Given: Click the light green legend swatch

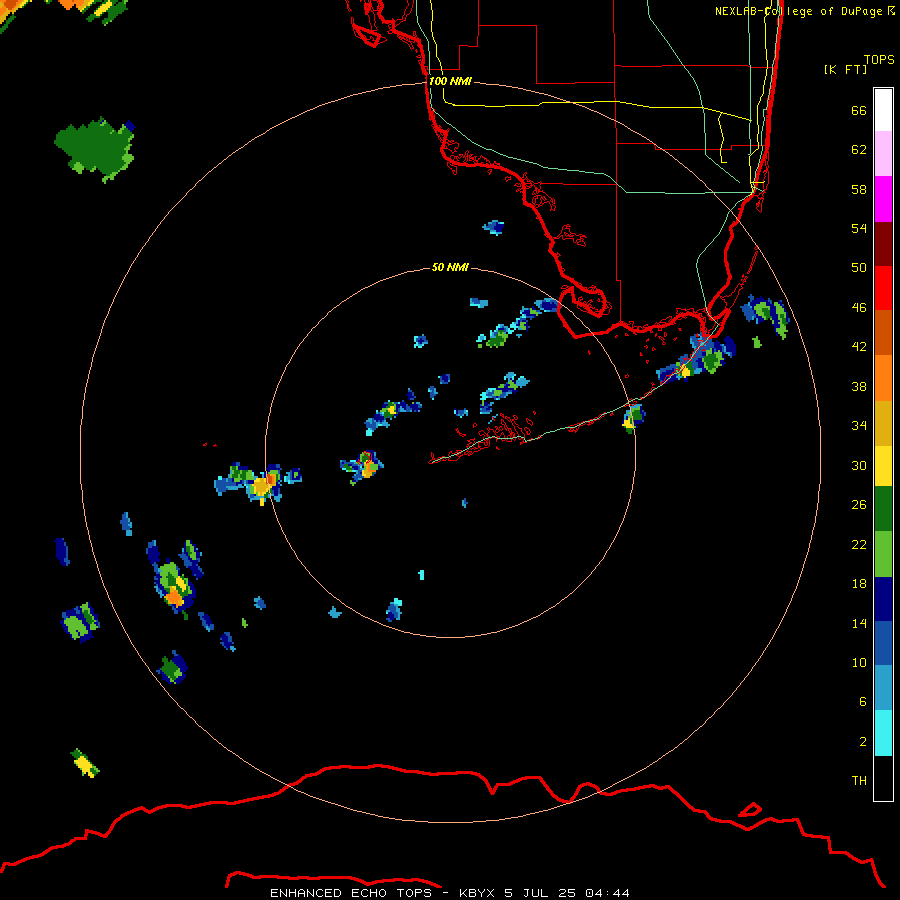Looking at the screenshot, I should (x=883, y=554).
